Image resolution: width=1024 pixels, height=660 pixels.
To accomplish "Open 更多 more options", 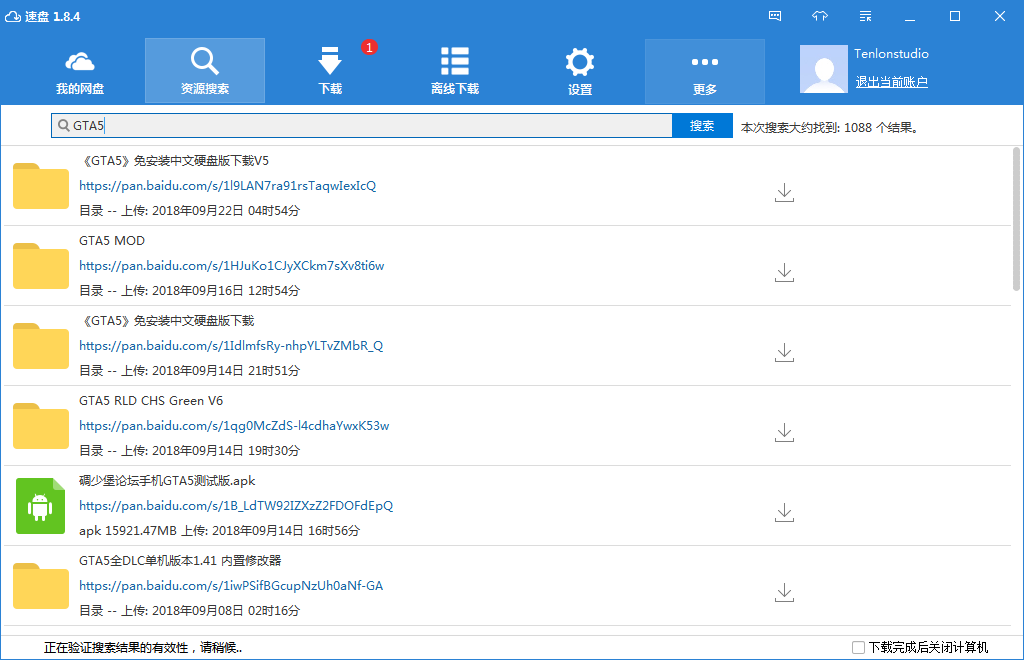I will pos(705,71).
